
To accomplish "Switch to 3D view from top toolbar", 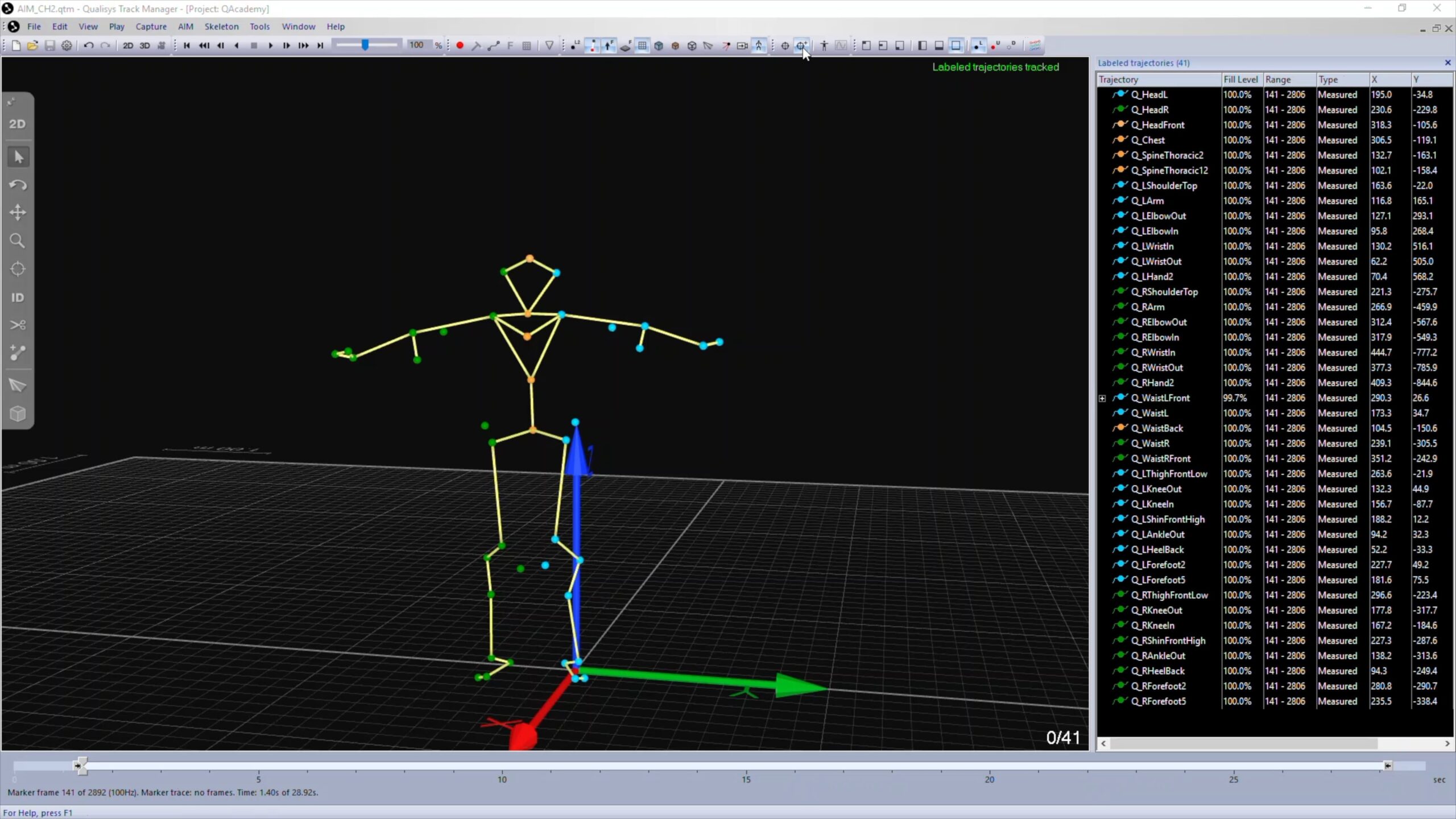I will click(145, 45).
